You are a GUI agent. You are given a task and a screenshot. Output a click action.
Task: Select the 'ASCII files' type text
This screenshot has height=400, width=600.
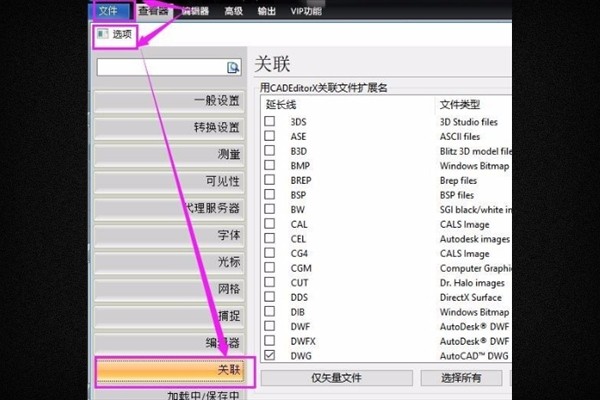tap(460, 137)
